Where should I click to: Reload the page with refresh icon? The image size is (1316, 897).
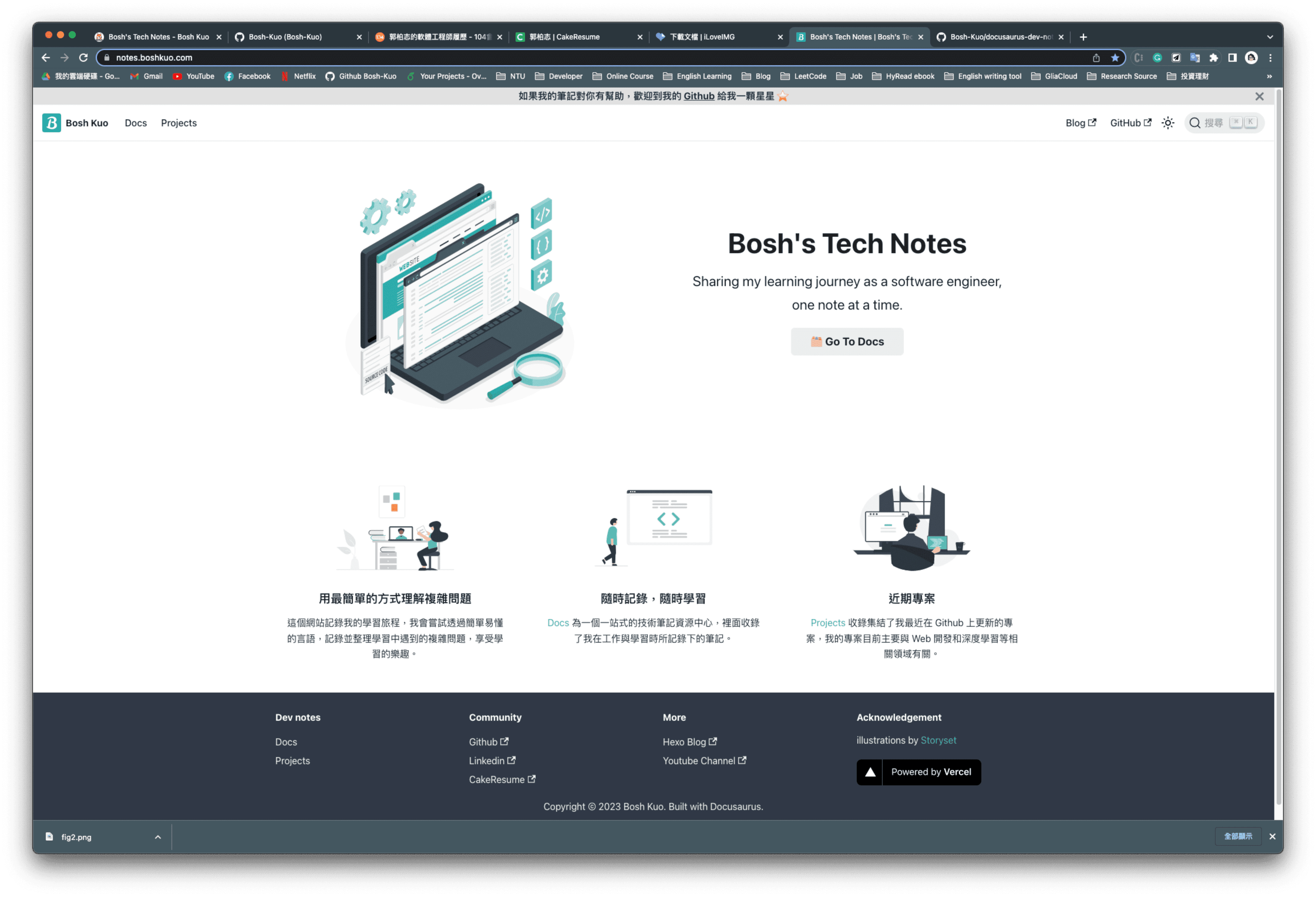[83, 58]
